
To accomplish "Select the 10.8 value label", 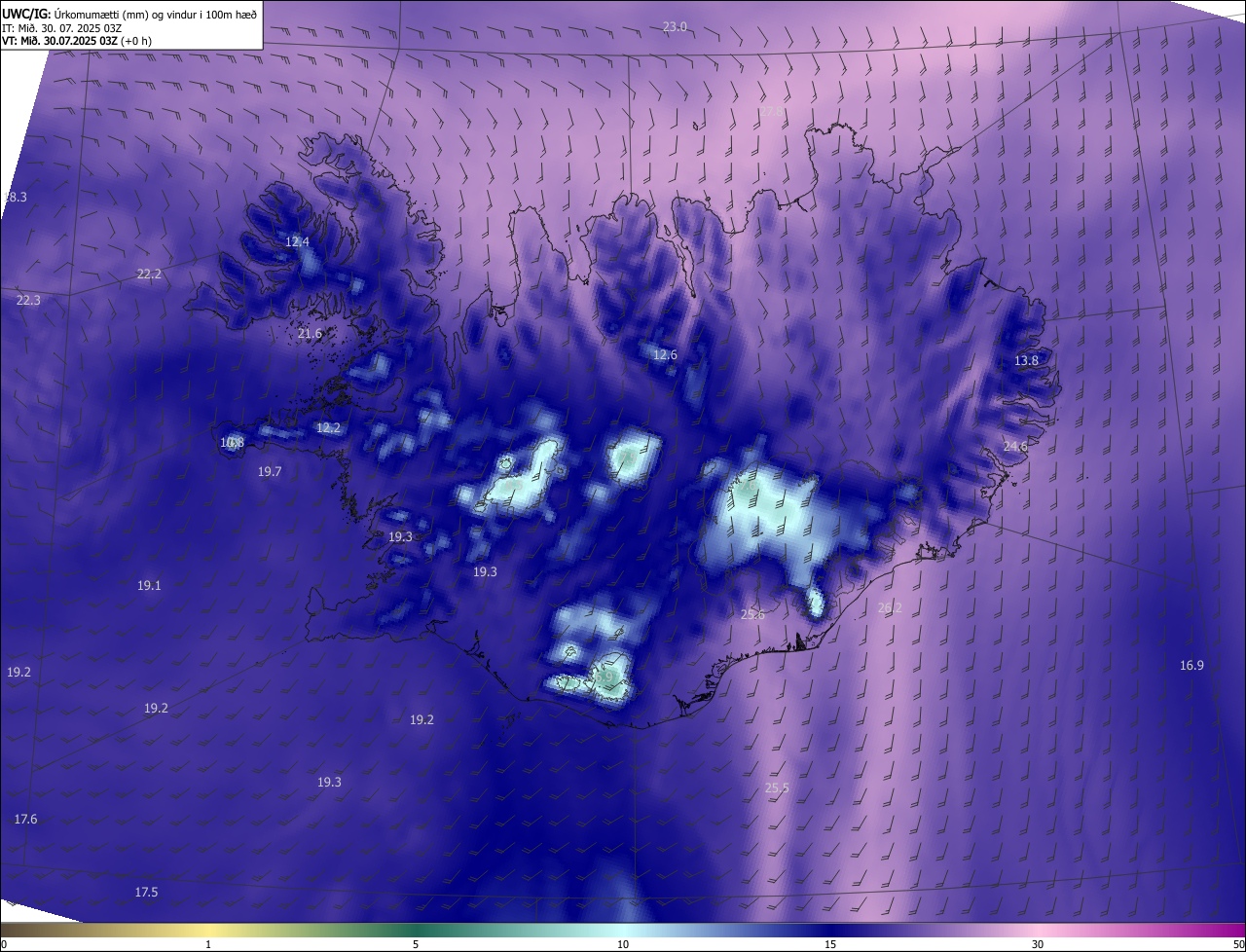I will coord(232,443).
